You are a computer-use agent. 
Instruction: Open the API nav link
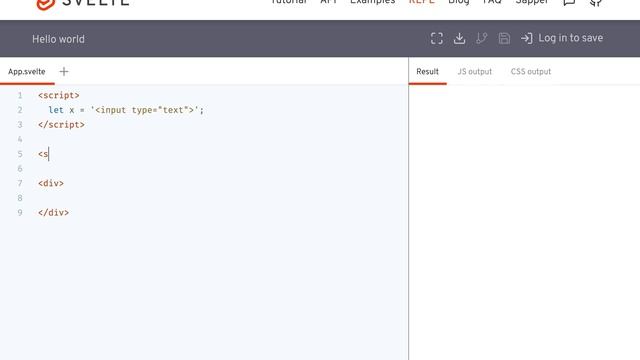coord(329,2)
